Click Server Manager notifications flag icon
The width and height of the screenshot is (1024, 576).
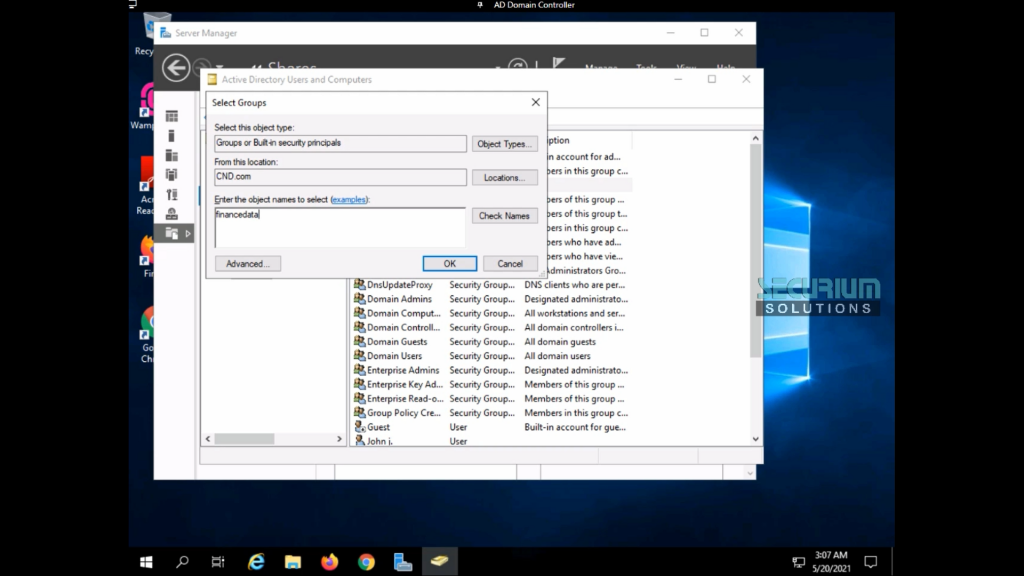click(558, 63)
